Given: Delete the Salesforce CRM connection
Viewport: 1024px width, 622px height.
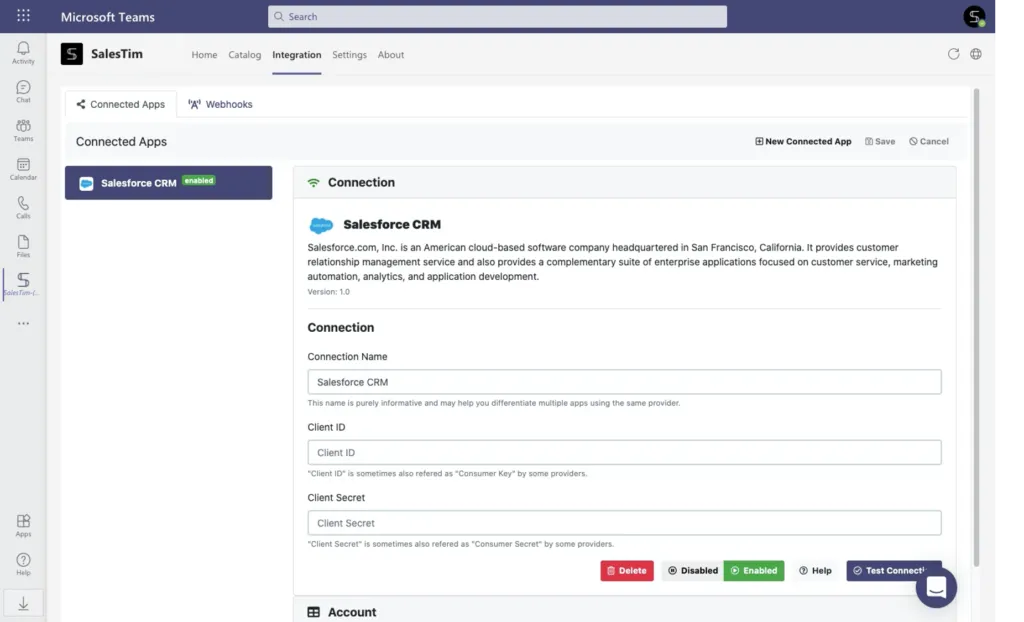Looking at the screenshot, I should 627,570.
